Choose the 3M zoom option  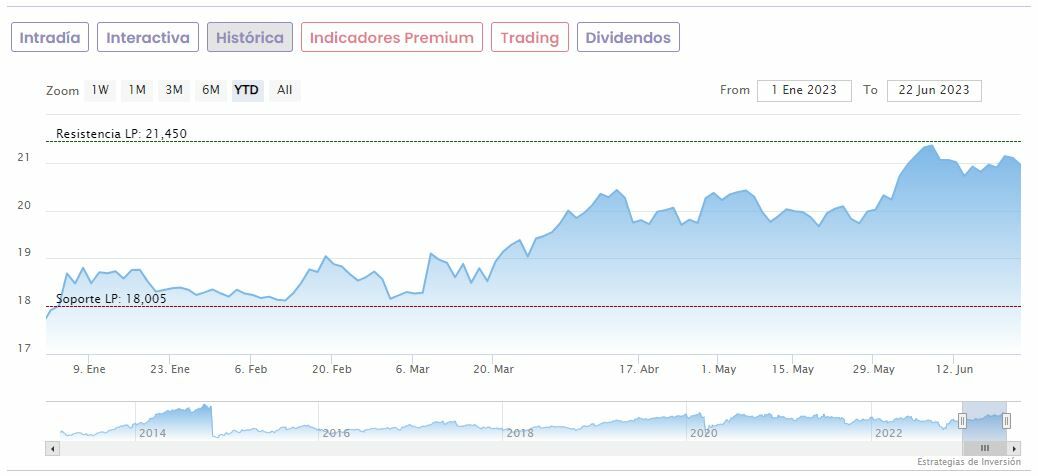coord(174,90)
